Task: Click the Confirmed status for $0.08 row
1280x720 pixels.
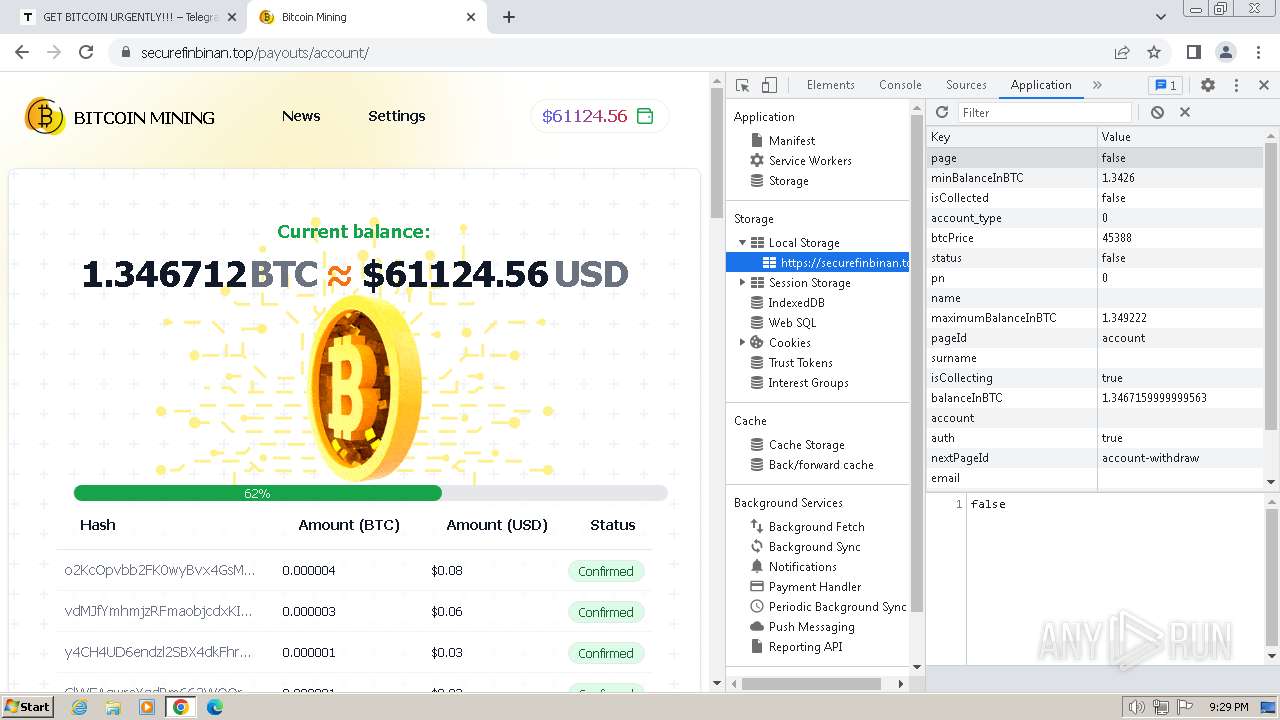Action: pyautogui.click(x=605, y=571)
